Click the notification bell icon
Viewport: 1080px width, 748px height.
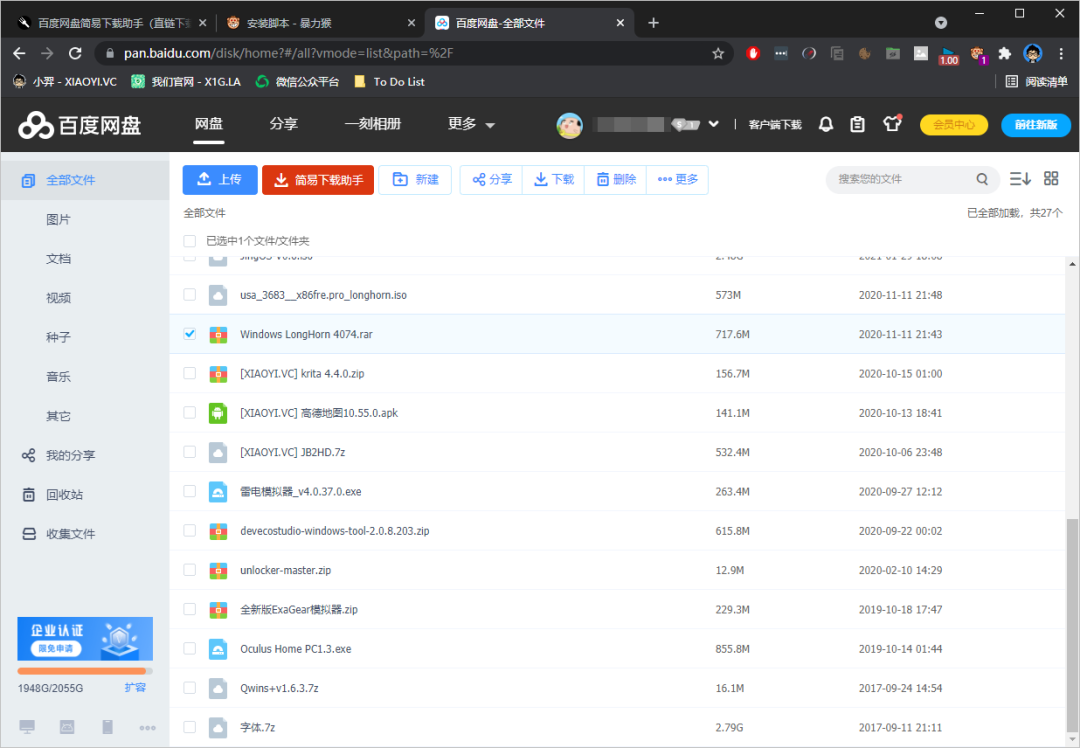[x=826, y=124]
